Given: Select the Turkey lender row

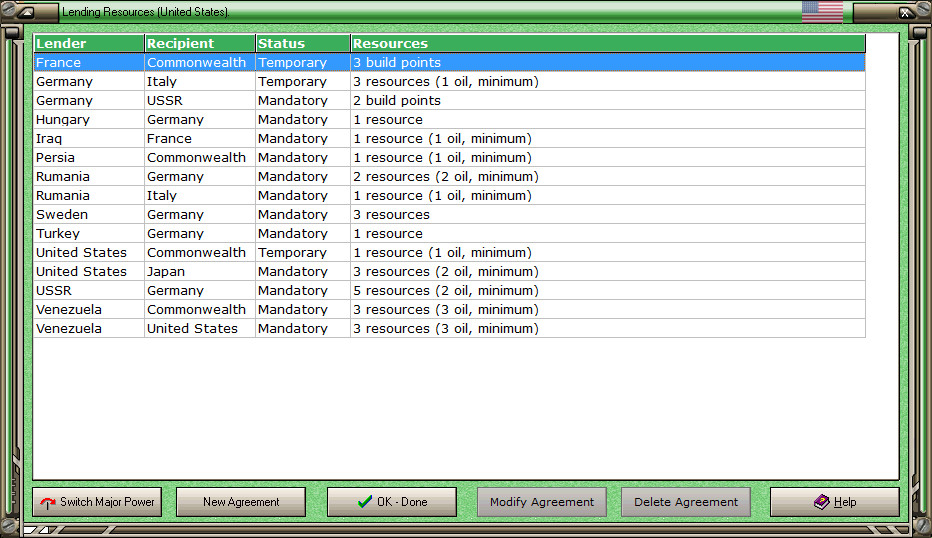Looking at the screenshot, I should [449, 234].
